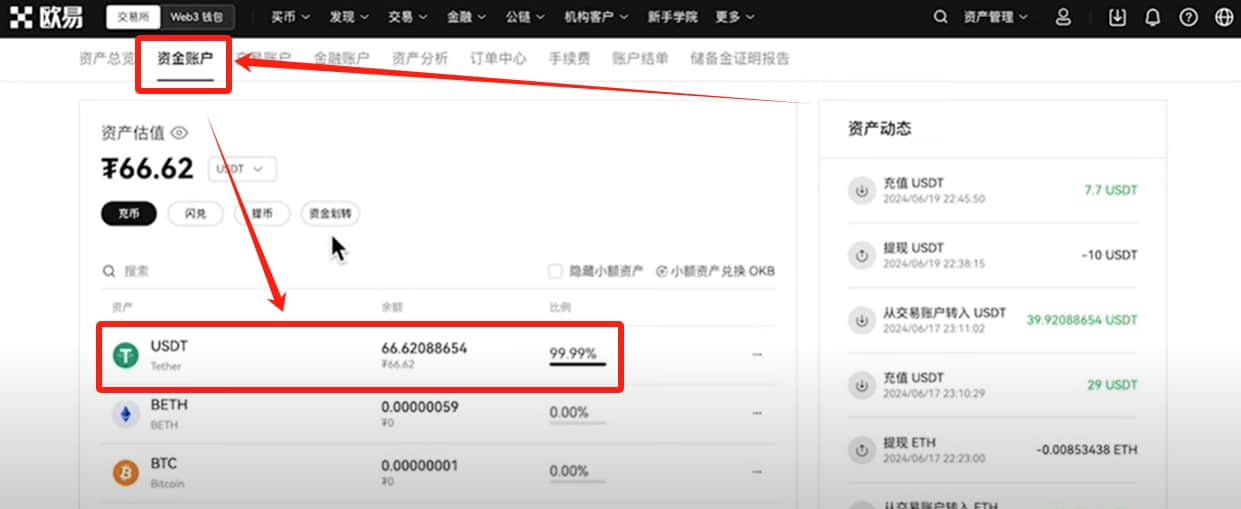This screenshot has height=509, width=1241.
Task: Click the 资金划转 button
Action: coord(330,214)
